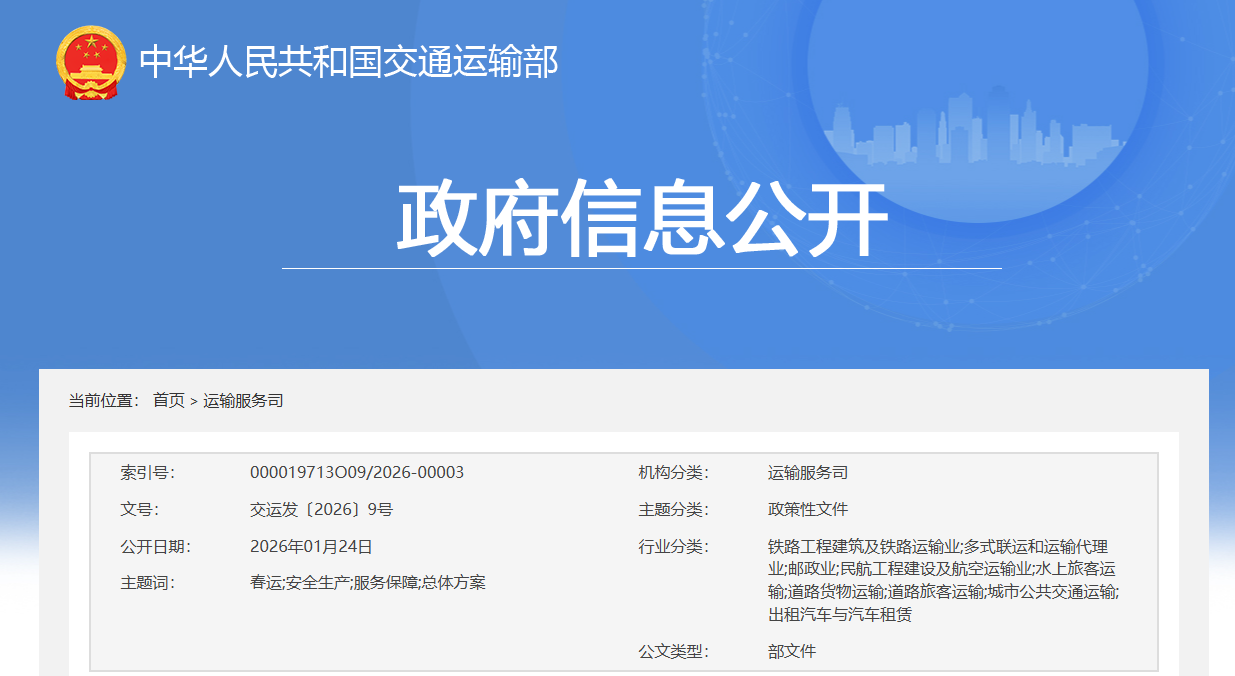The image size is (1235, 676).
Task: Select the 部文件 value
Action: pyautogui.click(x=792, y=651)
